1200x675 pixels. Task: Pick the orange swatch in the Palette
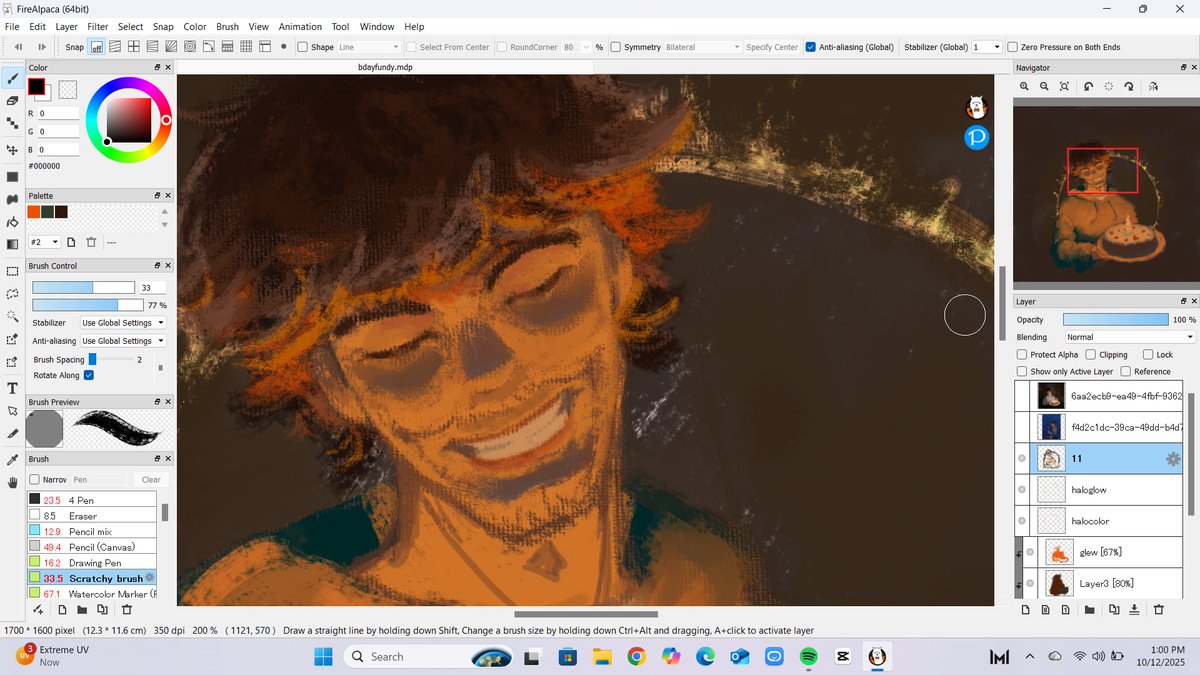coord(34,211)
